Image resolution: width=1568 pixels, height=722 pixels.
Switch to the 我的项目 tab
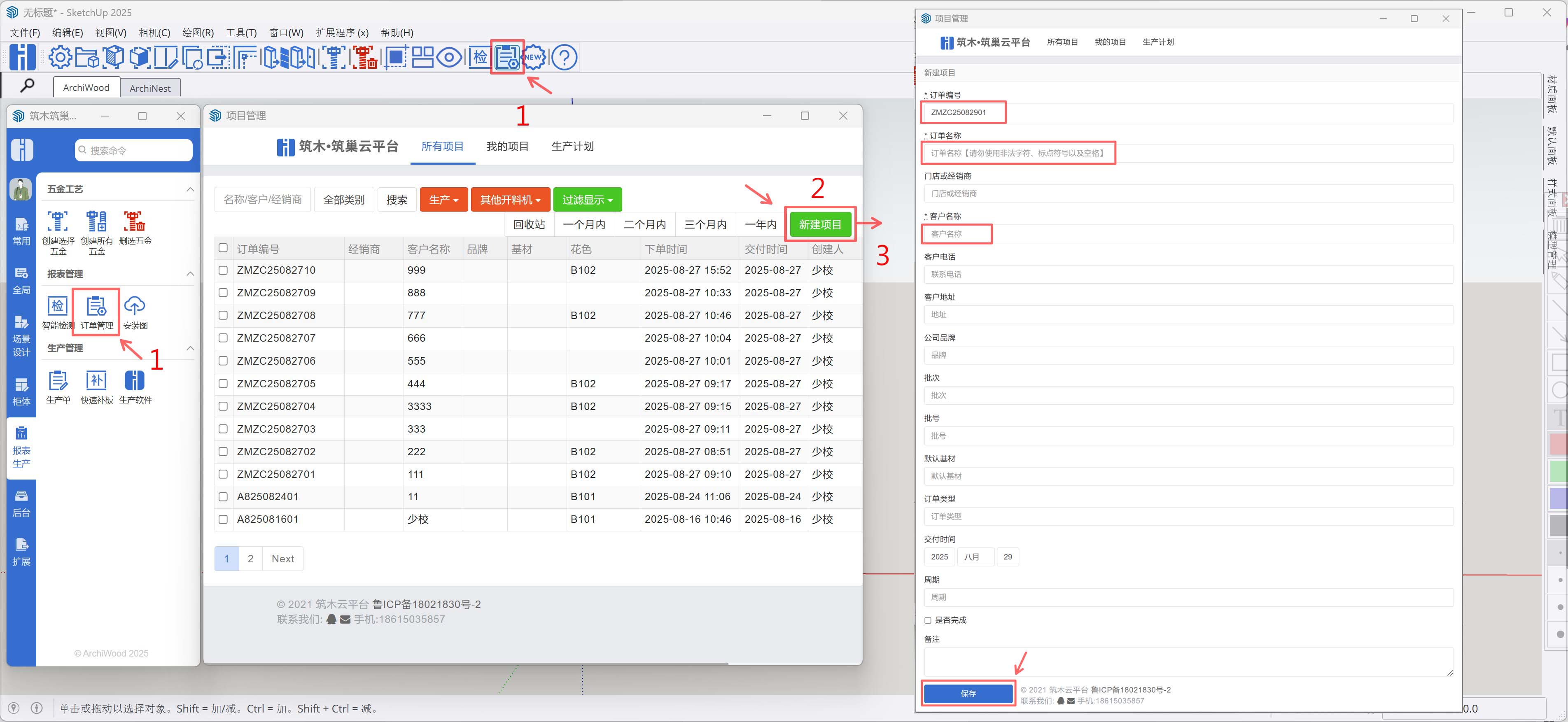pos(506,147)
